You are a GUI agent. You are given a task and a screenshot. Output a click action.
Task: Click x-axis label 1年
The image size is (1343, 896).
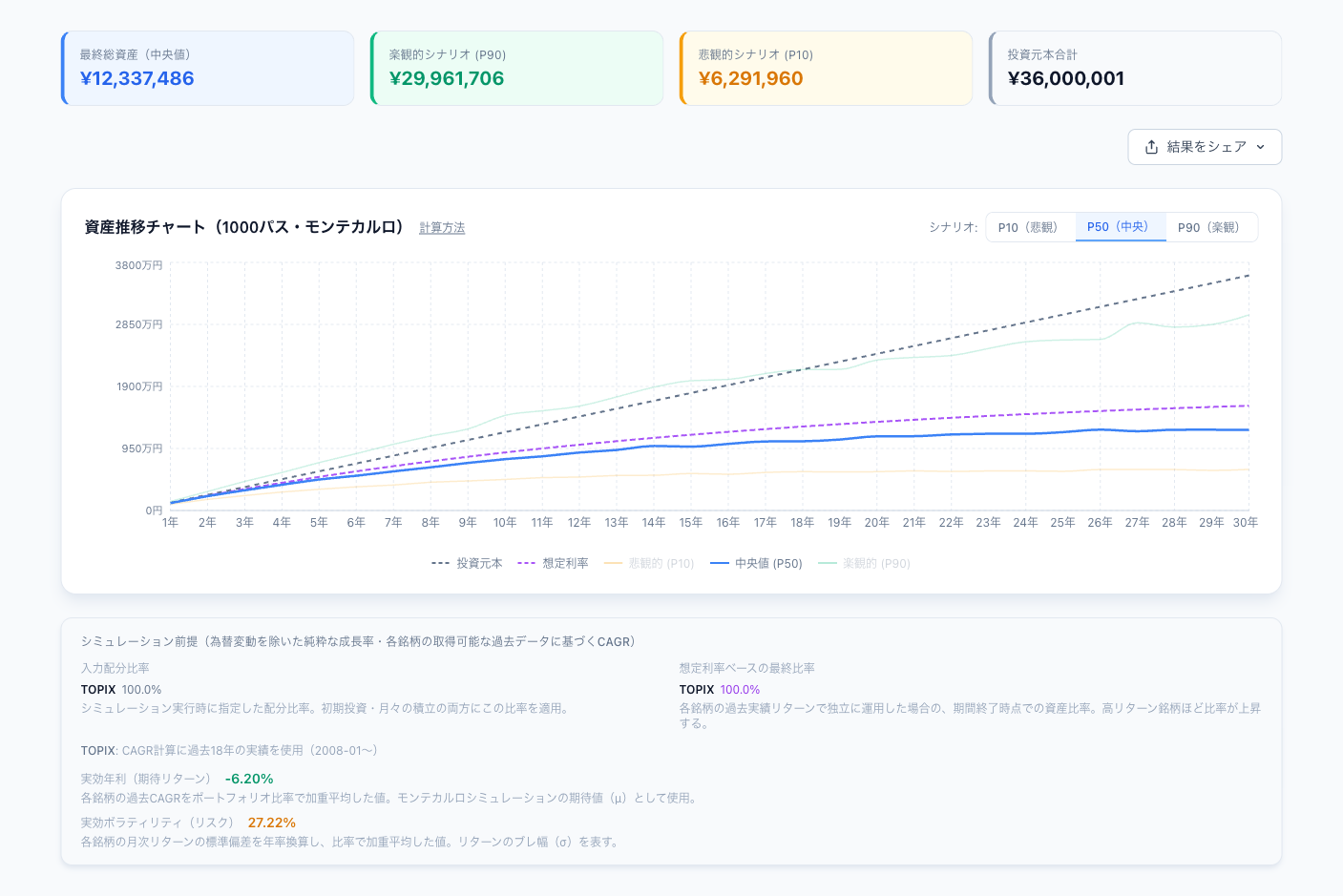click(170, 523)
